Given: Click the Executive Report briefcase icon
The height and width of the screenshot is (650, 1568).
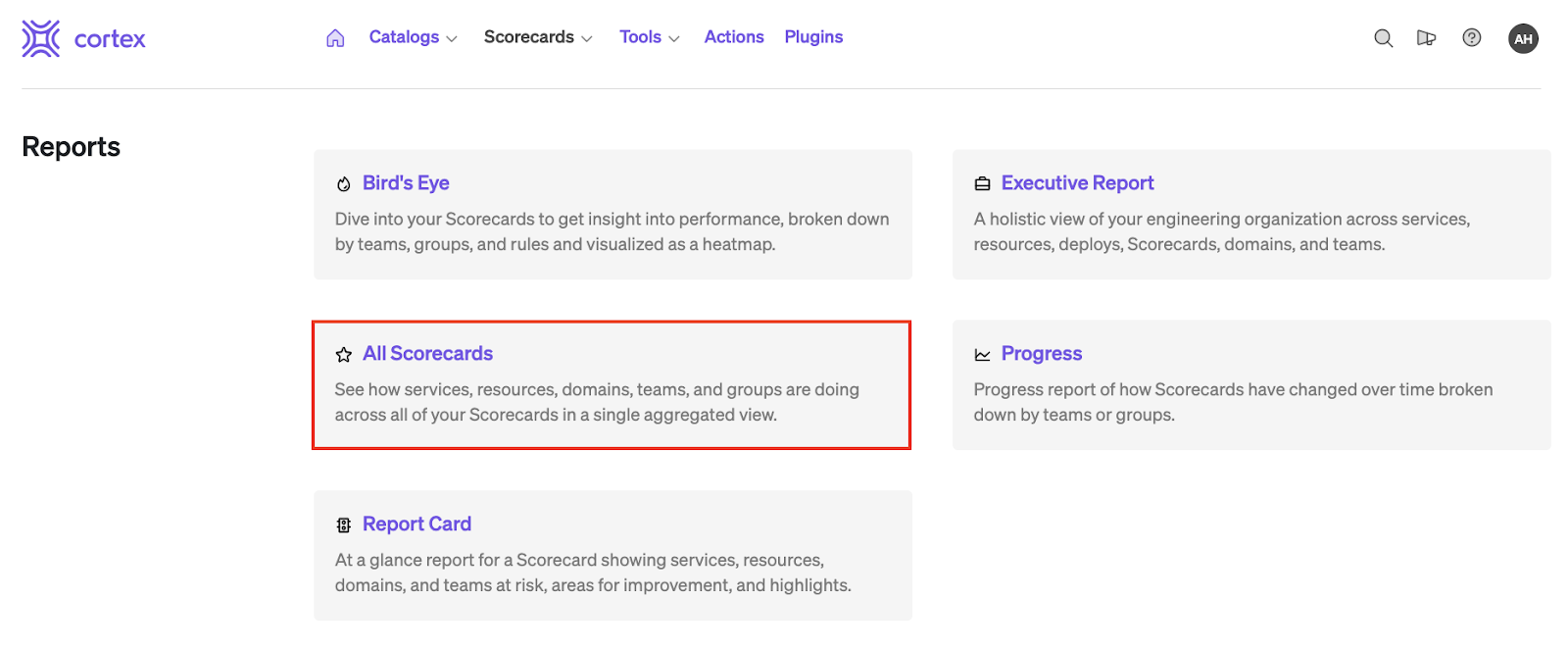Looking at the screenshot, I should [x=982, y=184].
